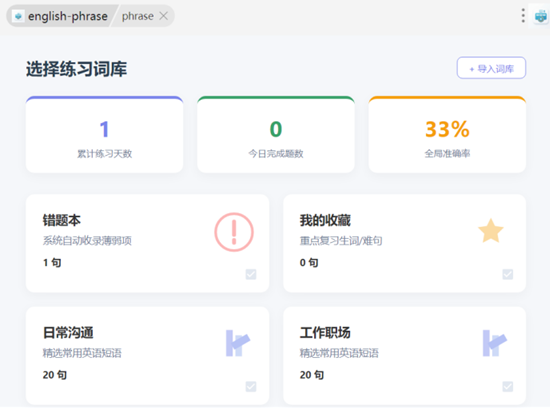
Task: Click the yellow star icon in 我的收藏
Action: 491,231
